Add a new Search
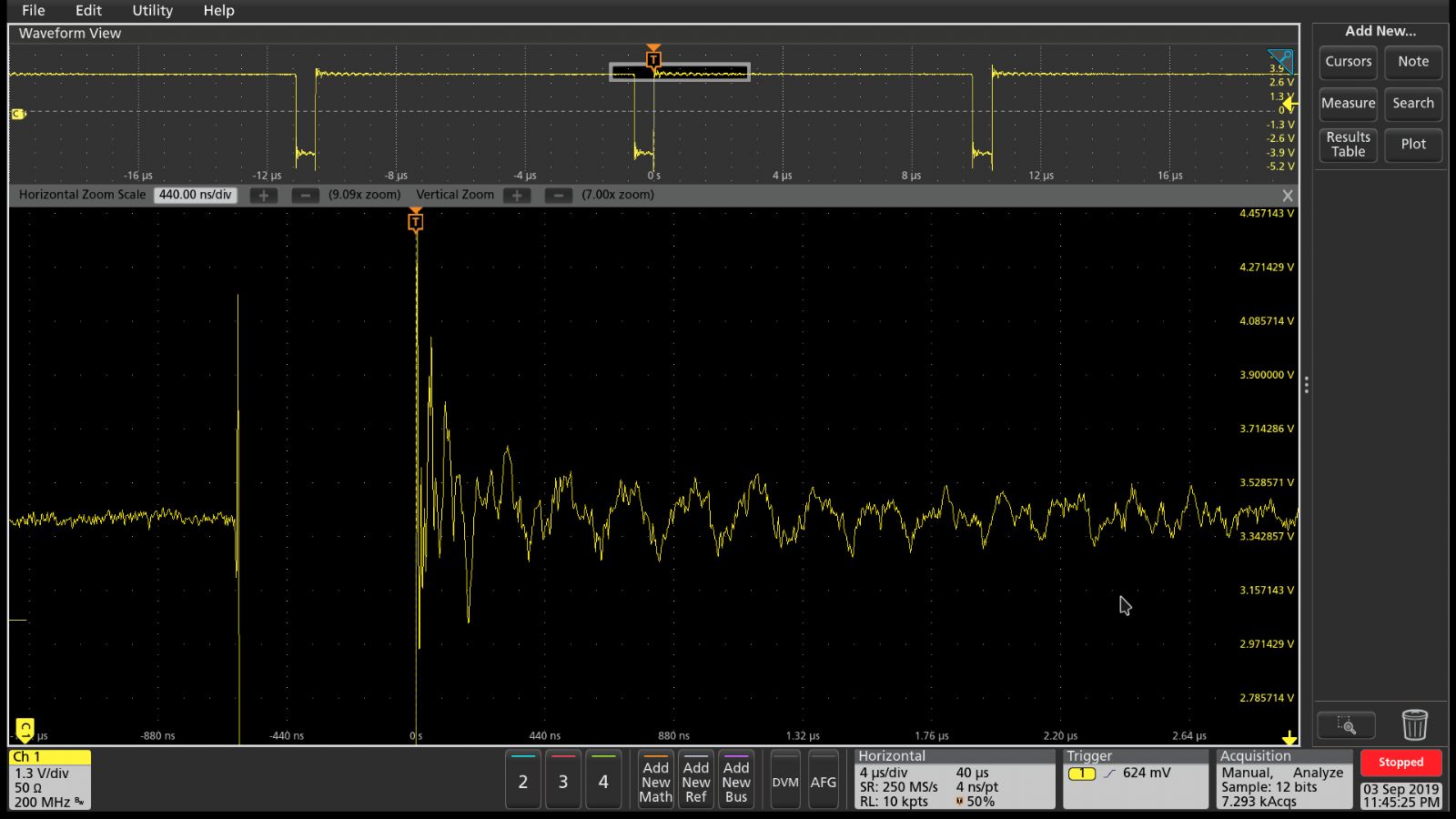This screenshot has height=819, width=1456. 1413,103
